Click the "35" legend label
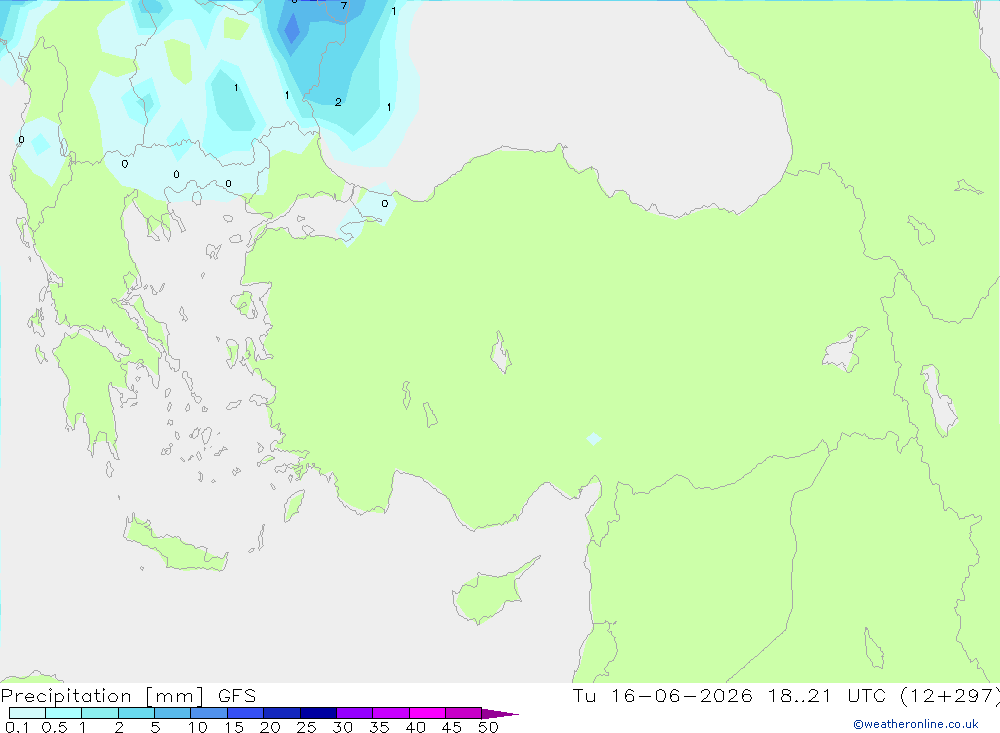The height and width of the screenshot is (733, 1000). [379, 727]
